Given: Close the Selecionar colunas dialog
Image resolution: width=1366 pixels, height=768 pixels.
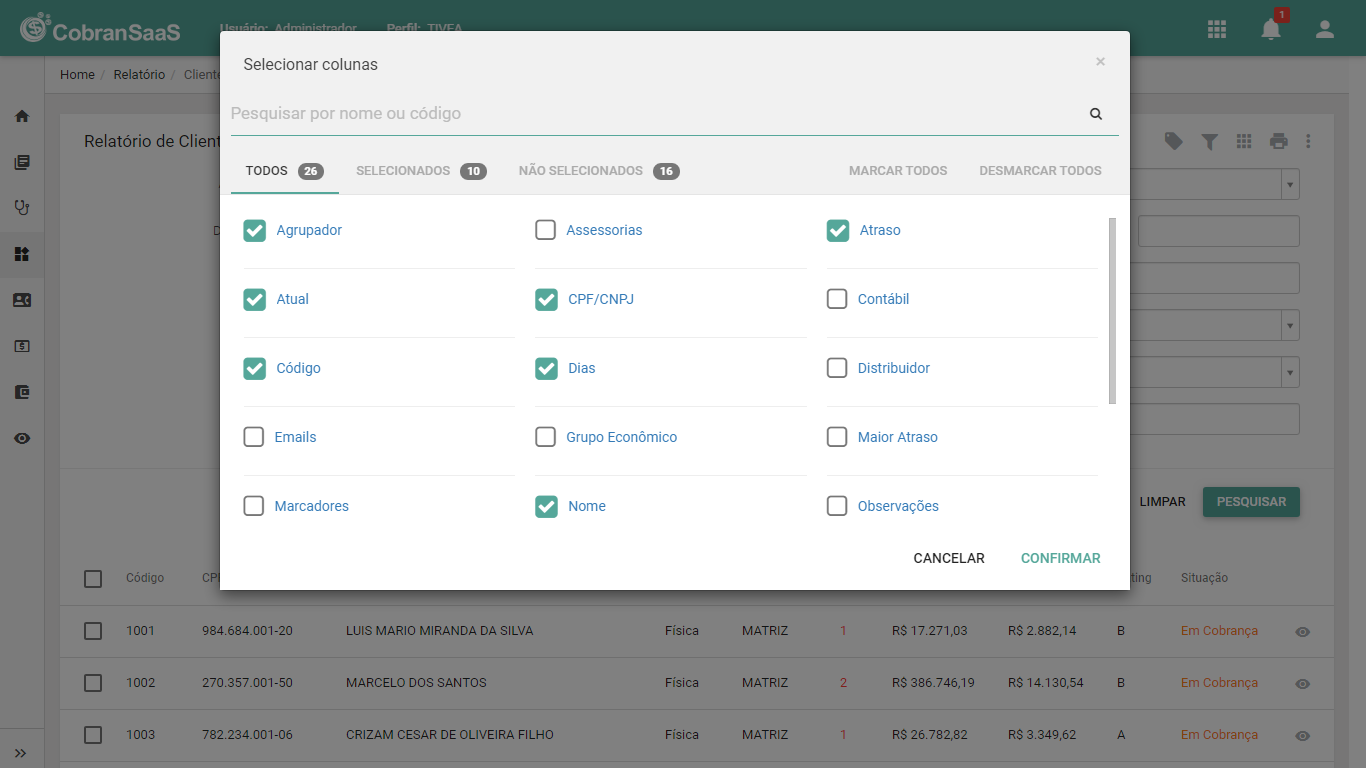Looking at the screenshot, I should point(1100,62).
